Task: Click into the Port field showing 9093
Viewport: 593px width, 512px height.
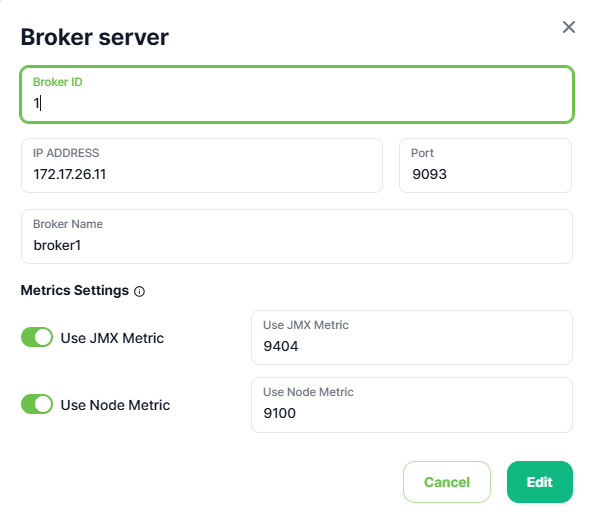Action: coord(485,165)
